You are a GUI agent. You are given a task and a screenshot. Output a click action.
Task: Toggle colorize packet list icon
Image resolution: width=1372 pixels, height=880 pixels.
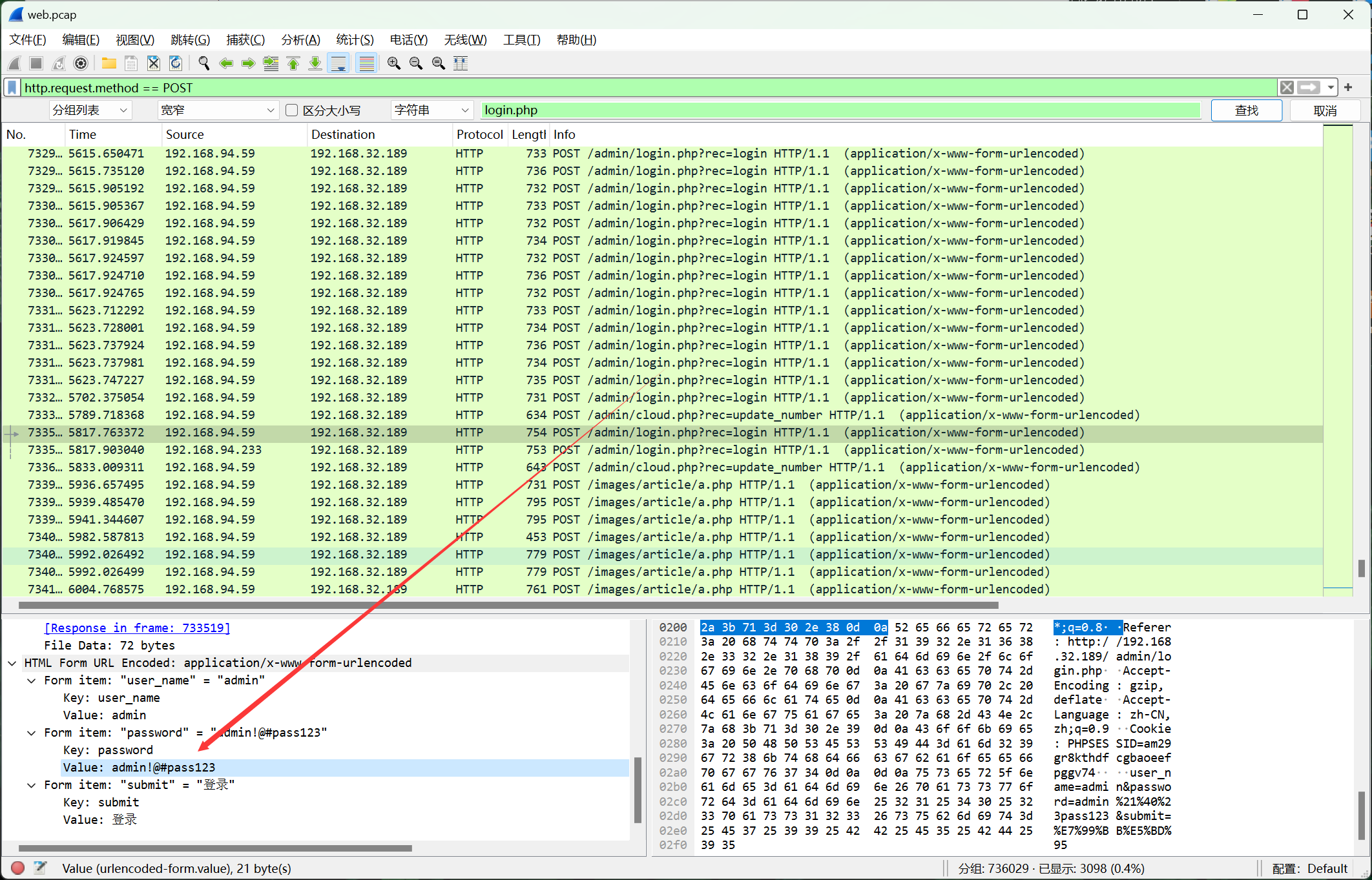point(366,63)
